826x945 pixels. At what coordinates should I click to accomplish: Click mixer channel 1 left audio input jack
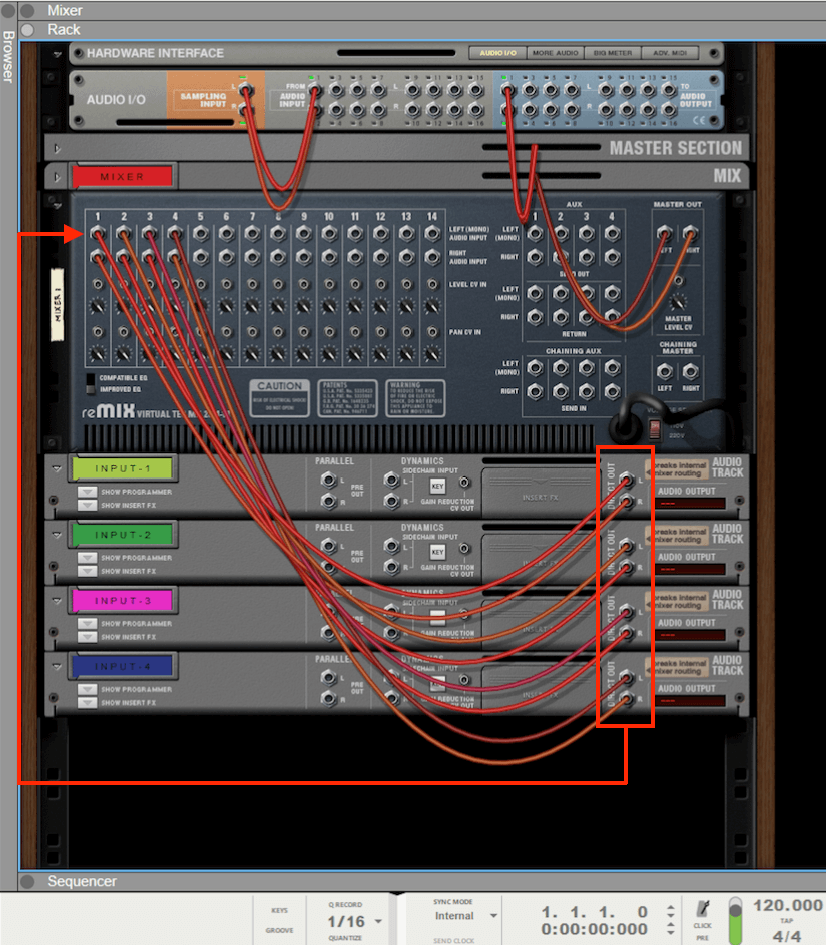coord(98,233)
